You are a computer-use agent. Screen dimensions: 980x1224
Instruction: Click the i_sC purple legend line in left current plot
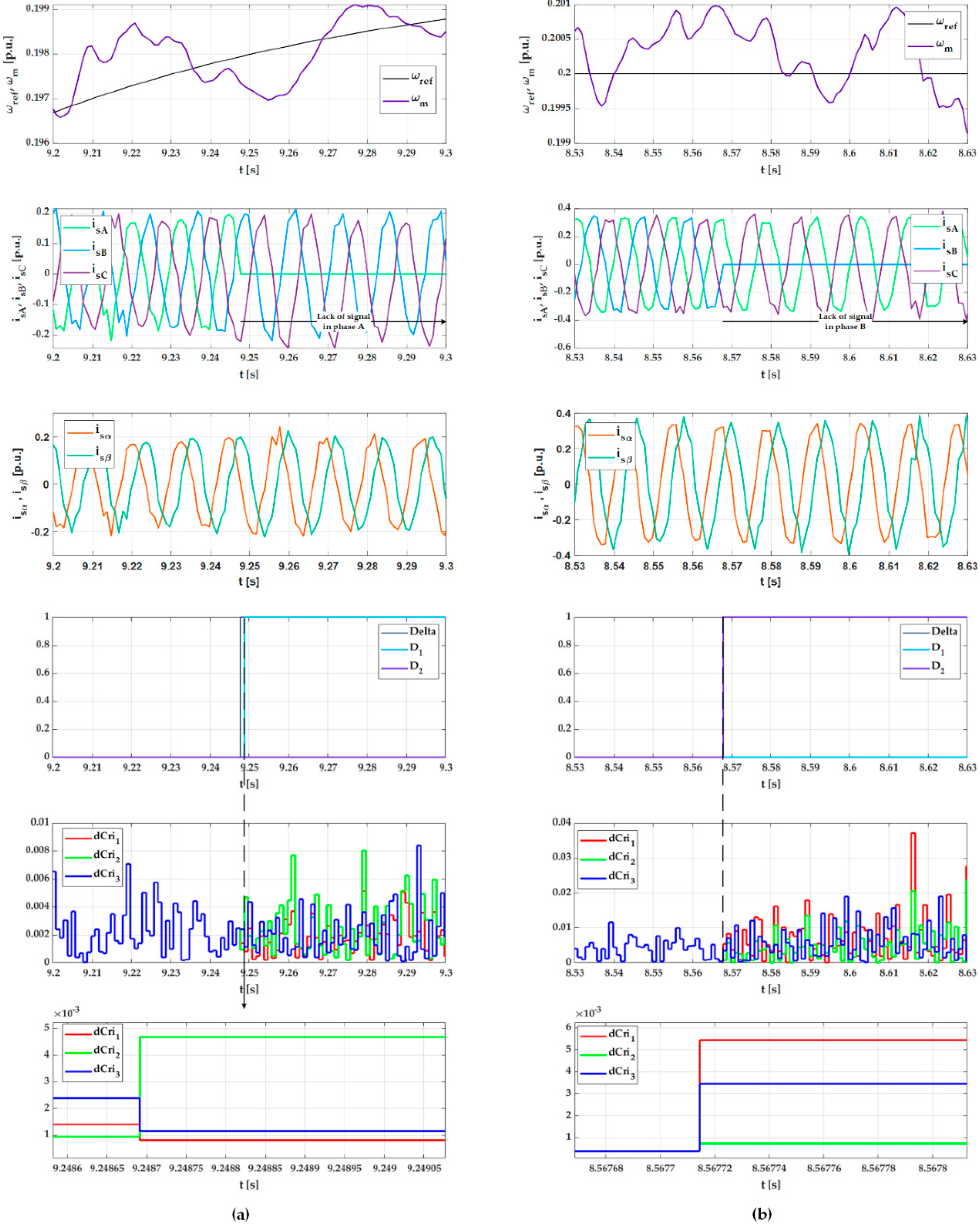(x=77, y=273)
